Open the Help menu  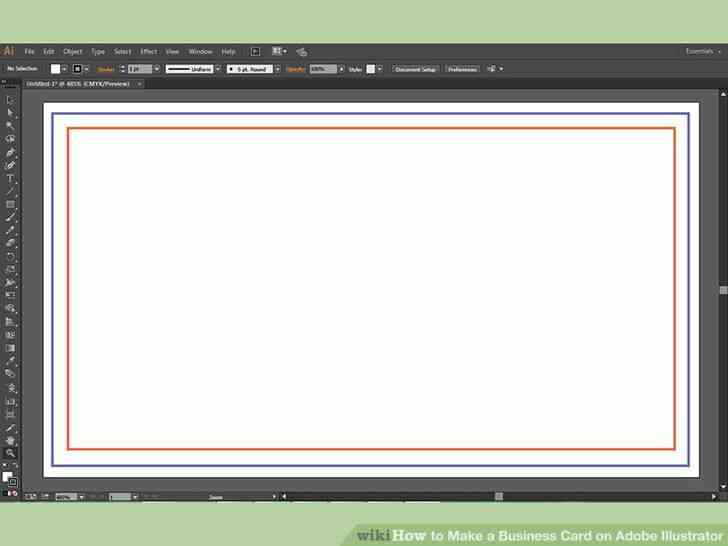(228, 52)
